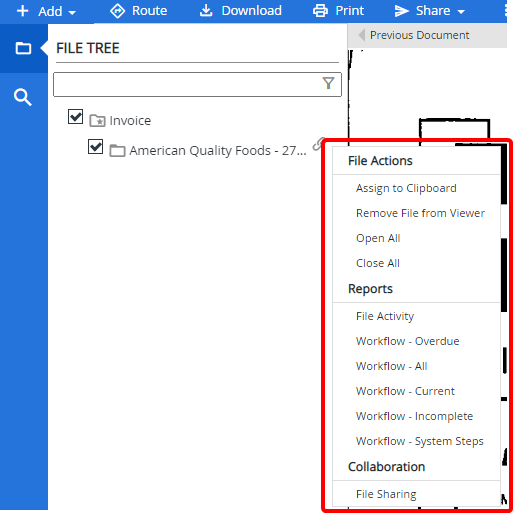The width and height of the screenshot is (521, 521).
Task: Click the Invoice starred folder icon
Action: pyautogui.click(x=97, y=120)
